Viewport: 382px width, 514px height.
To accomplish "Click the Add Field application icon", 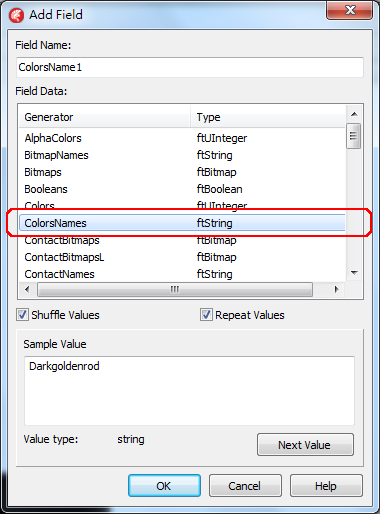I will pyautogui.click(x=17, y=15).
